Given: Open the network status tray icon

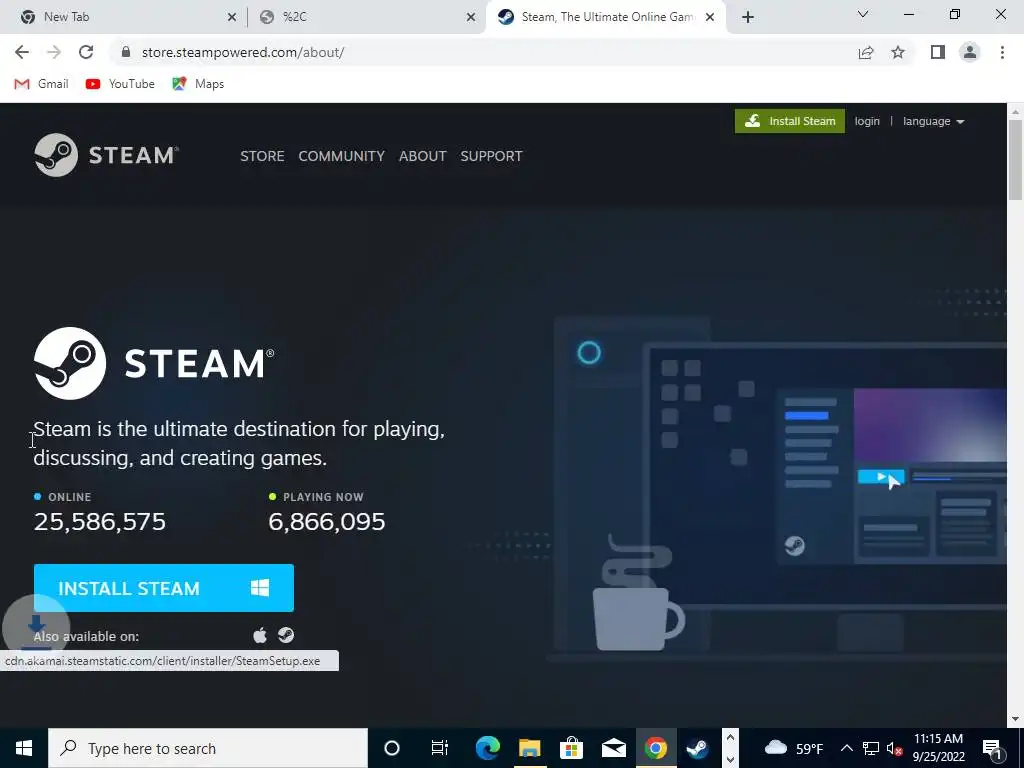Looking at the screenshot, I should pos(870,748).
